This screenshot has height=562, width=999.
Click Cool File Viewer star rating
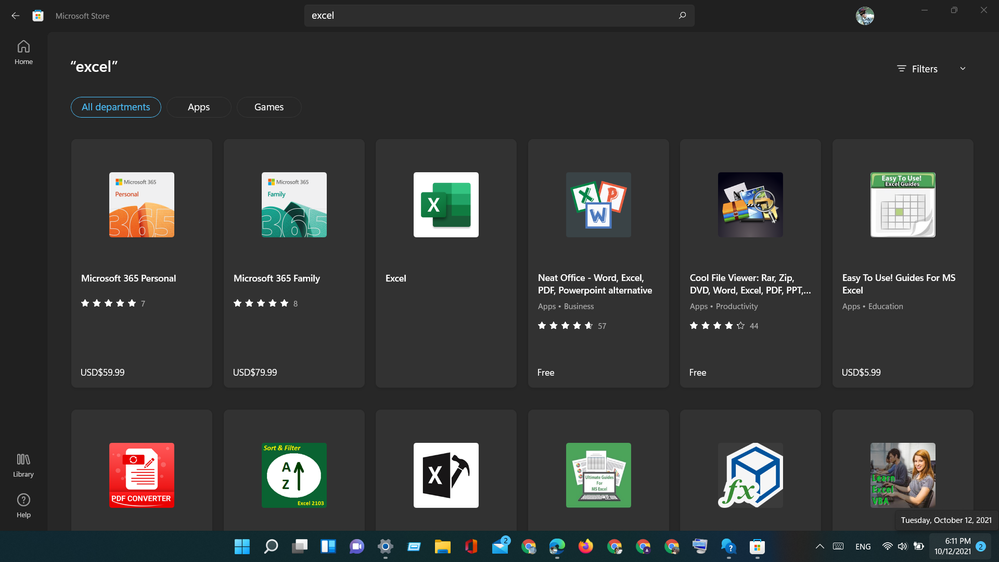tap(717, 326)
